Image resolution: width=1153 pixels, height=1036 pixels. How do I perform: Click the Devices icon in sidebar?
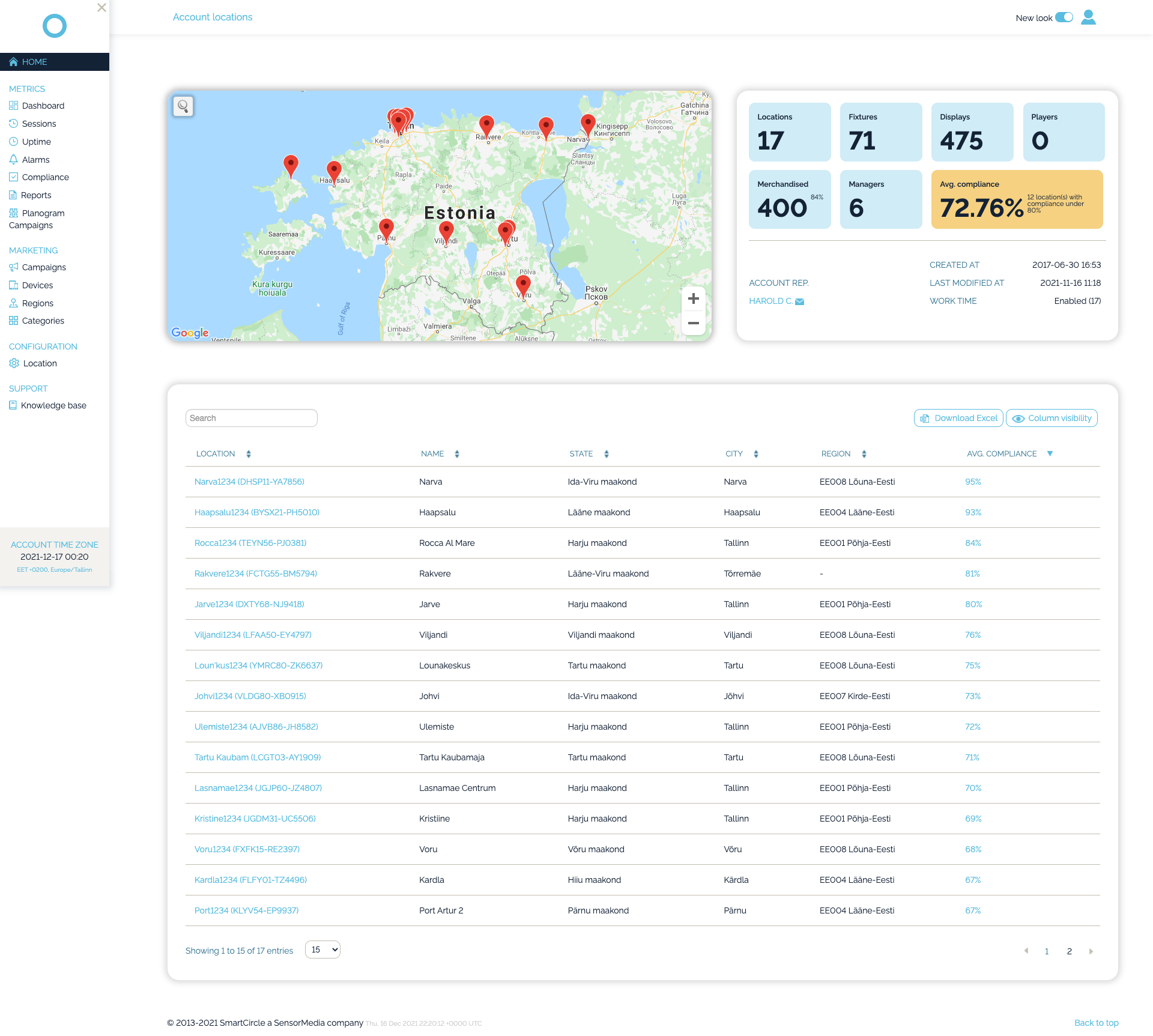(13, 285)
